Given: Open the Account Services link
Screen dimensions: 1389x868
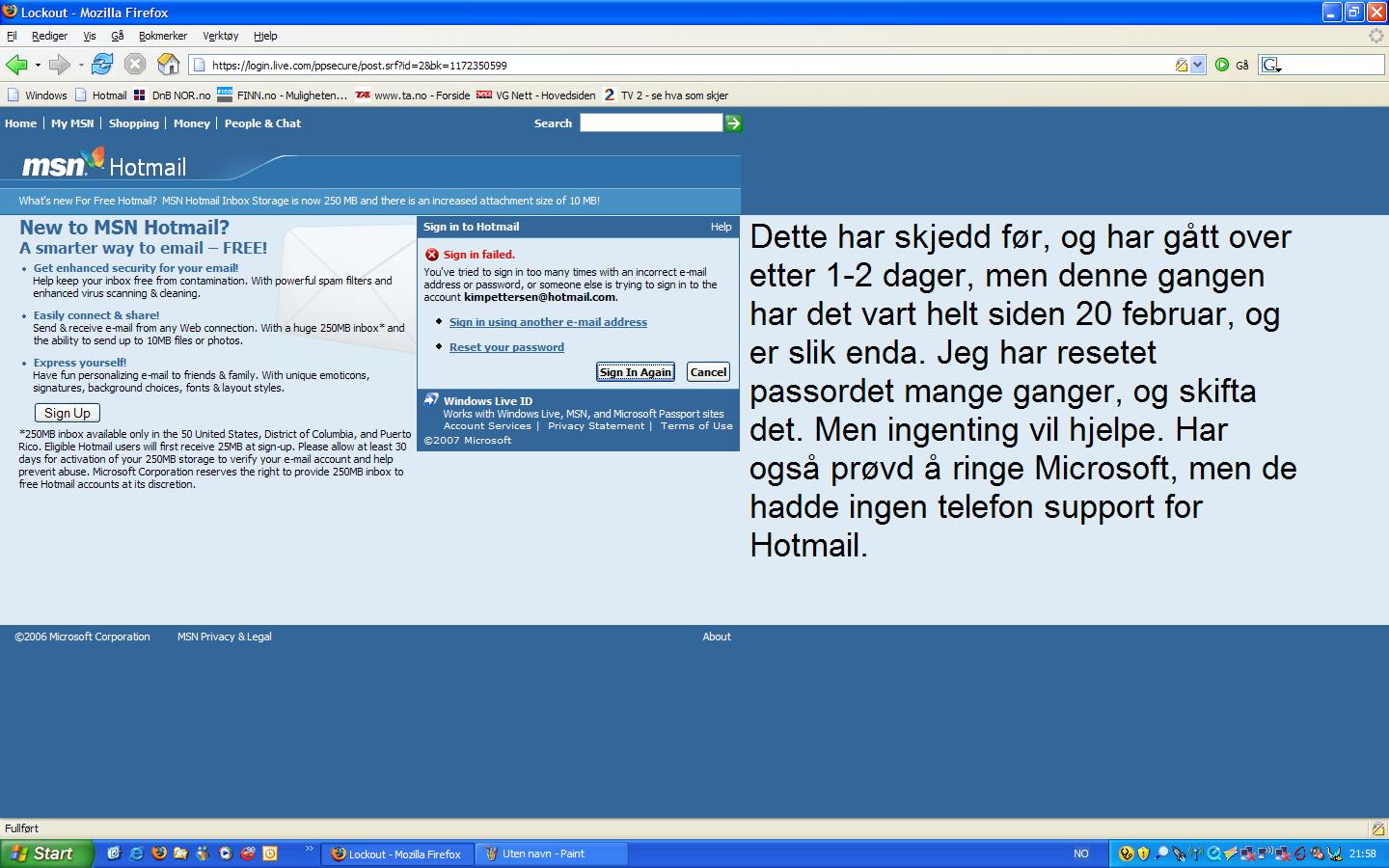Looking at the screenshot, I should [x=487, y=426].
